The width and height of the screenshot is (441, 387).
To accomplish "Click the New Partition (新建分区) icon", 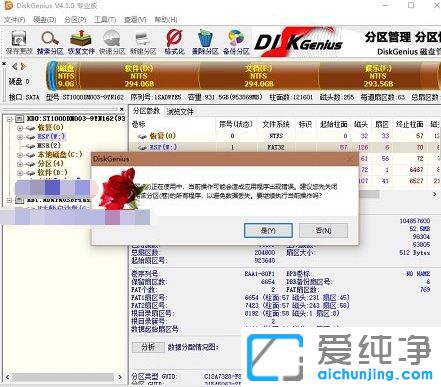I will tap(143, 42).
